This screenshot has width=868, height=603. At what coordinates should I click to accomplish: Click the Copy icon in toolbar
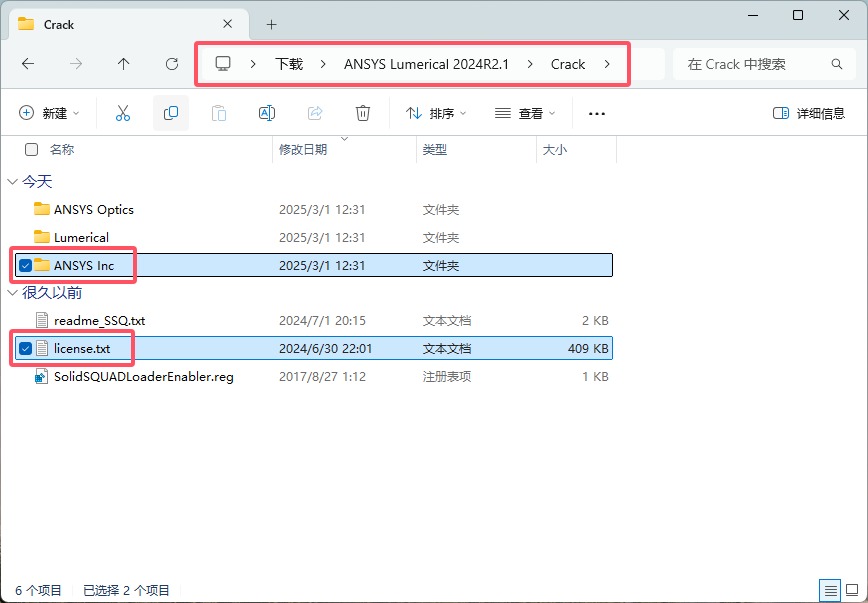[171, 114]
